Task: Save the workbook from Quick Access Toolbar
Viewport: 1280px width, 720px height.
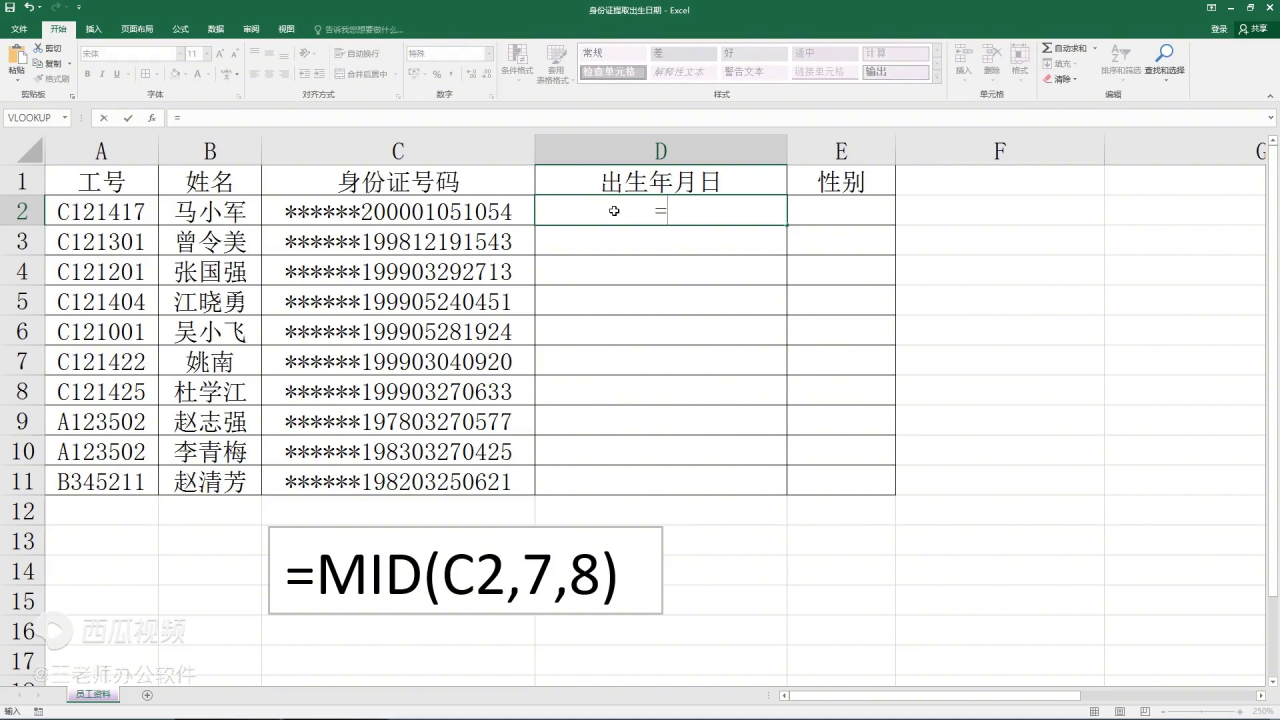Action: point(10,7)
